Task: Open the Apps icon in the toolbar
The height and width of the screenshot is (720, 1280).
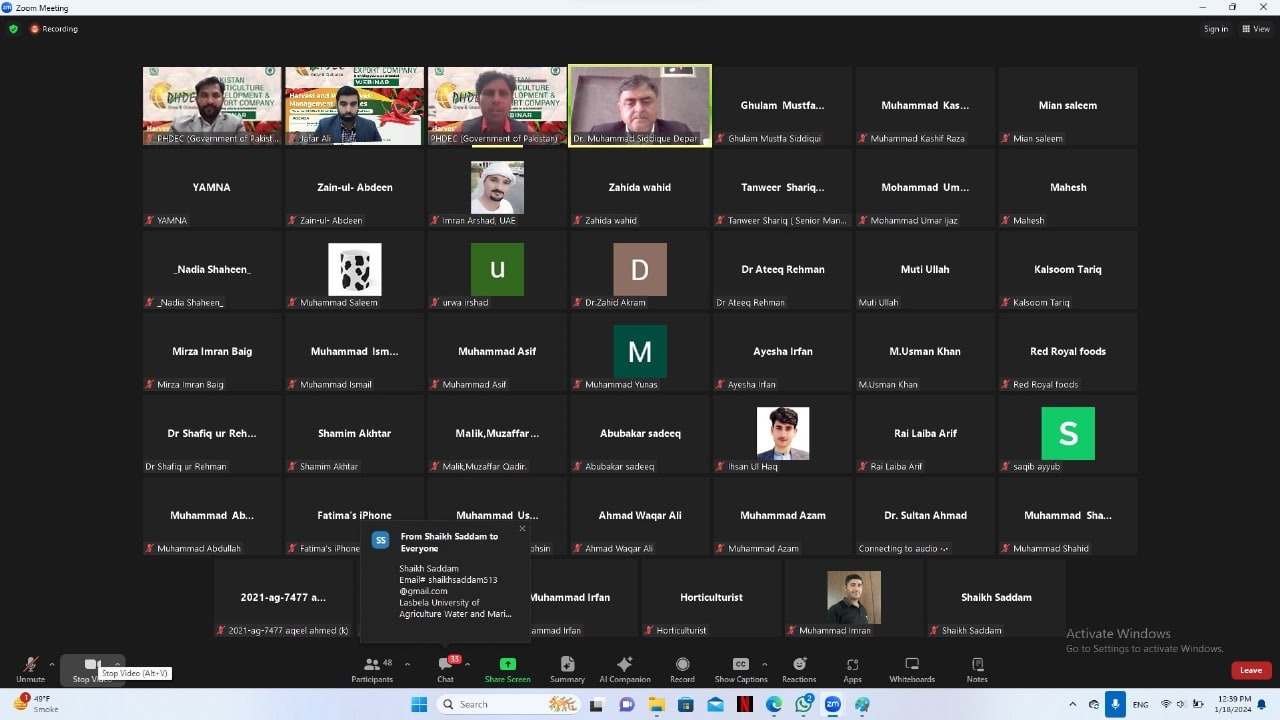Action: point(852,669)
